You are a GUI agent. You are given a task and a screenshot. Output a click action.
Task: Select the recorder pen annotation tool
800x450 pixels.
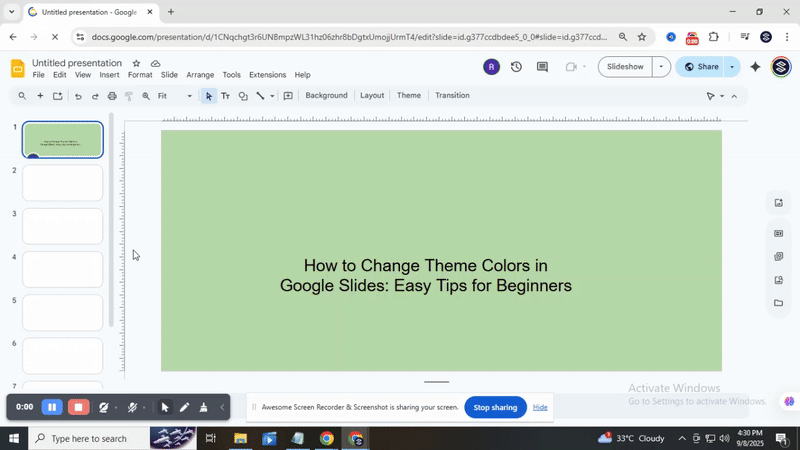tap(184, 407)
